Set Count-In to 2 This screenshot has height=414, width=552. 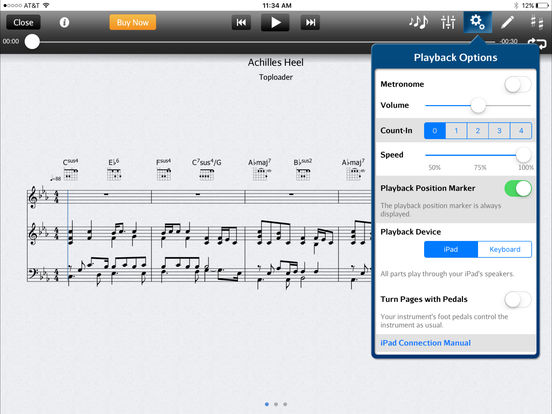pos(478,131)
